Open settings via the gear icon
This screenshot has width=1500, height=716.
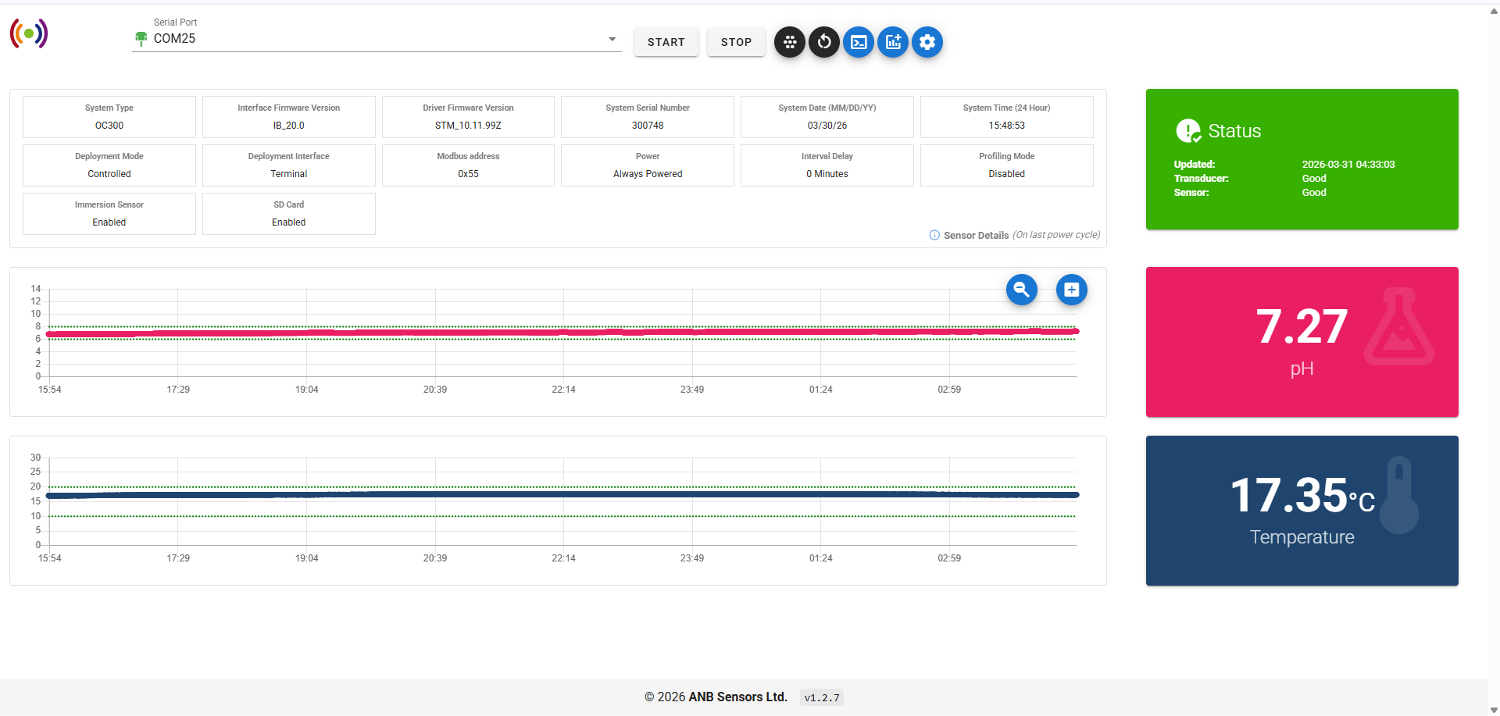(x=927, y=42)
